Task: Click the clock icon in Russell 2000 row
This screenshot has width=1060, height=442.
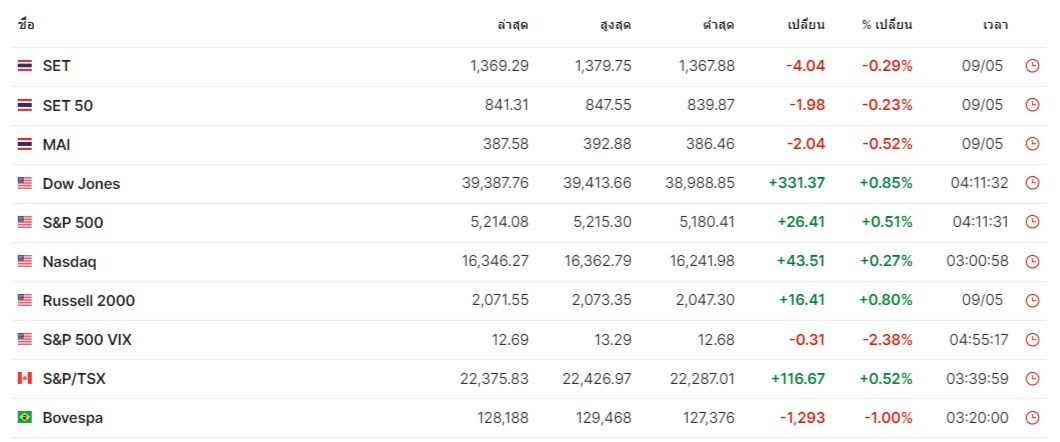Action: [x=1032, y=300]
